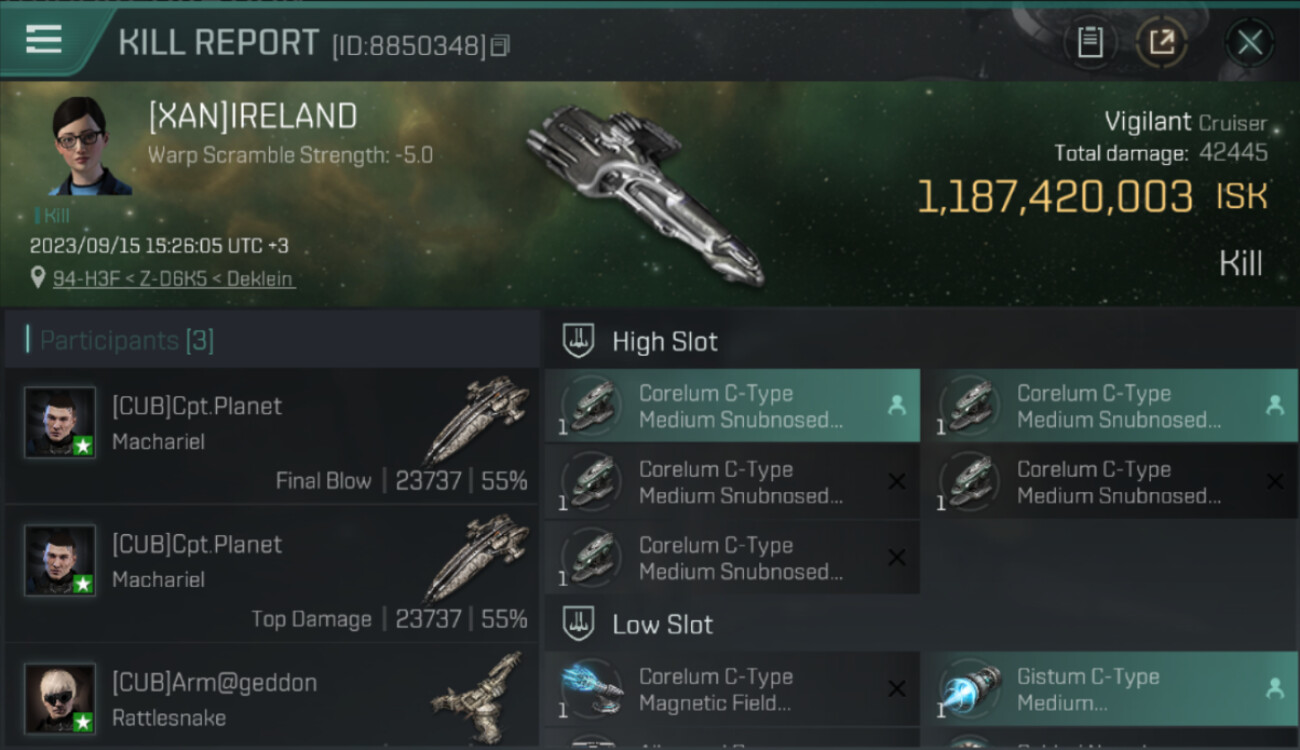1300x750 pixels.
Task: Click the Vigilant ship image
Action: click(x=644, y=193)
